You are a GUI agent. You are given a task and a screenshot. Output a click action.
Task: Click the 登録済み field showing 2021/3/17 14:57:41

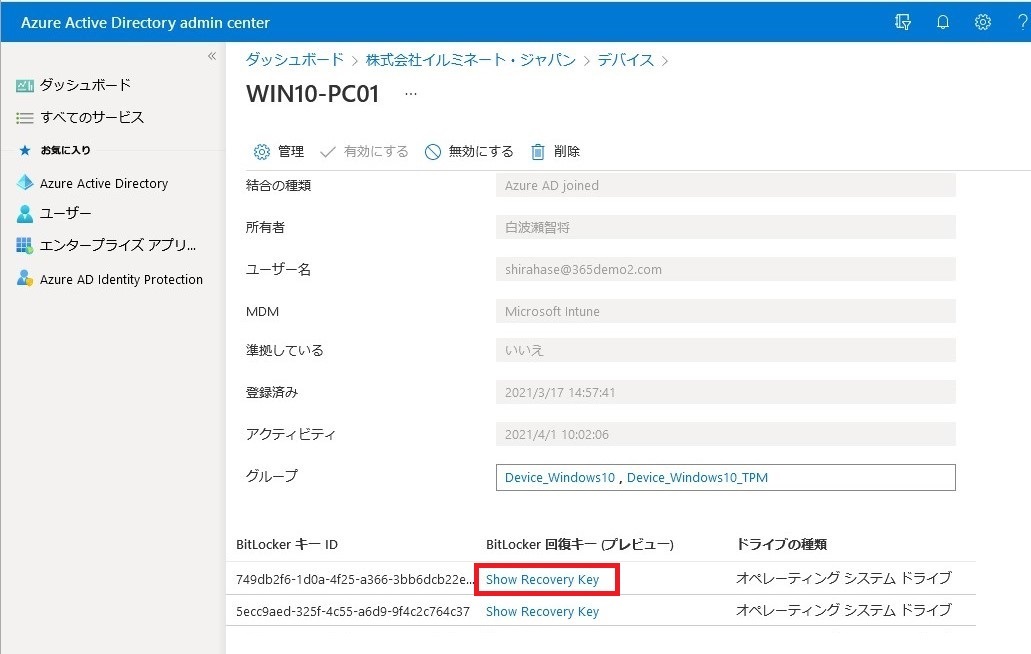click(x=725, y=392)
